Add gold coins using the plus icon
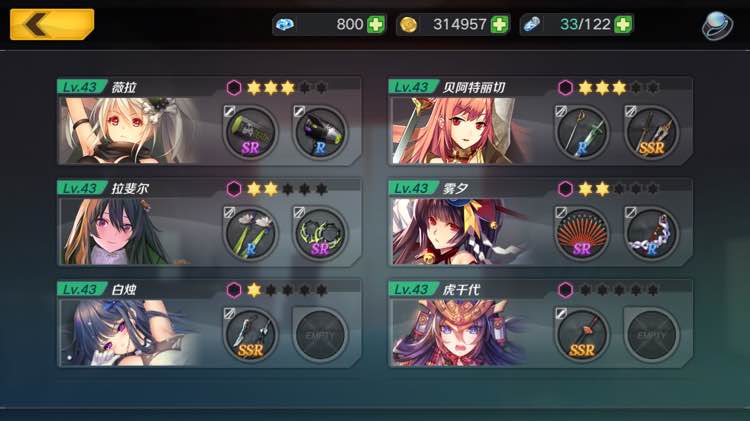The image size is (750, 421). click(499, 24)
